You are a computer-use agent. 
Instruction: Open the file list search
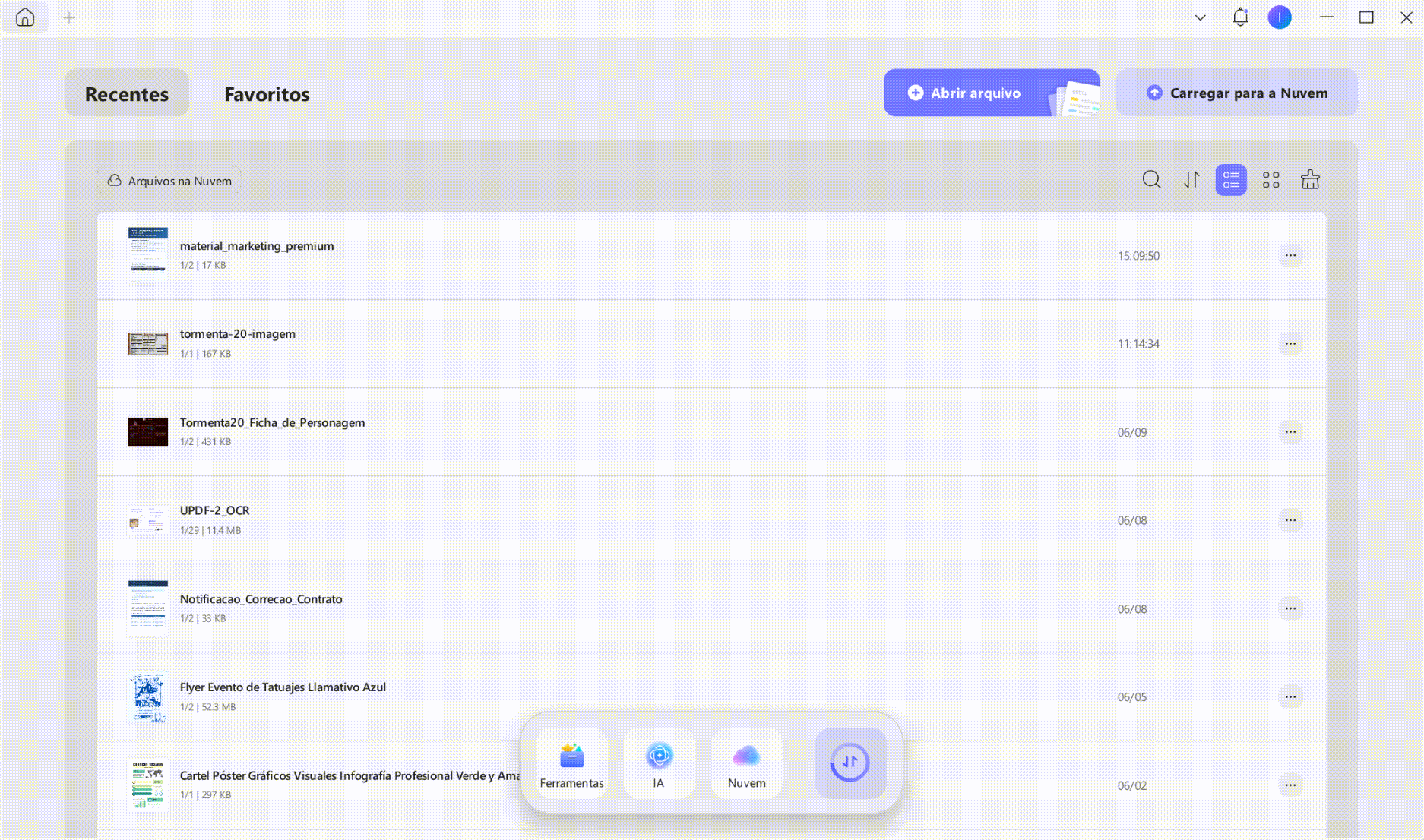coord(1152,180)
